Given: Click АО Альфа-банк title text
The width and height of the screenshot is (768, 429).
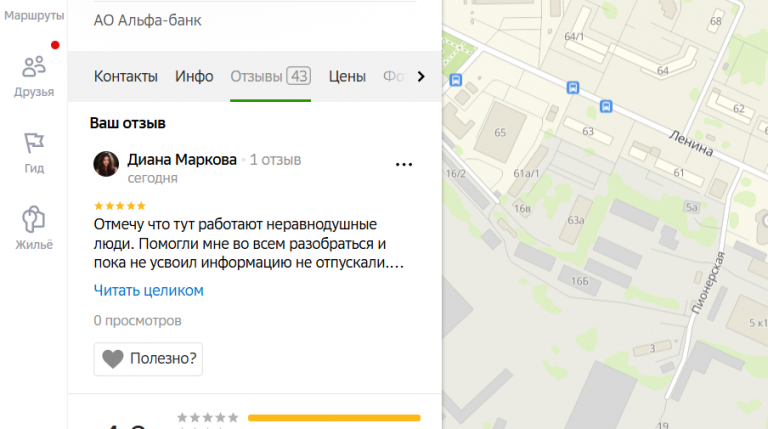Looking at the screenshot, I should click(147, 21).
